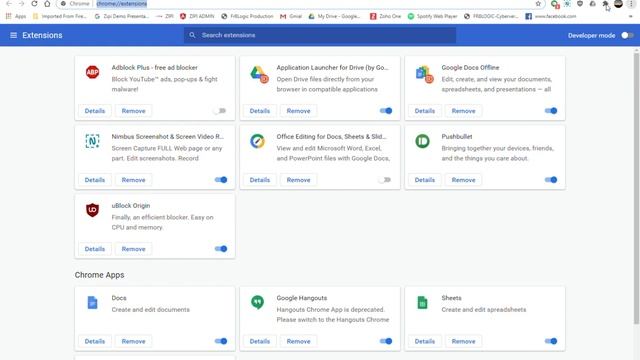Open the www.facebook.com bookmark
The image size is (640, 360).
coord(551,16)
